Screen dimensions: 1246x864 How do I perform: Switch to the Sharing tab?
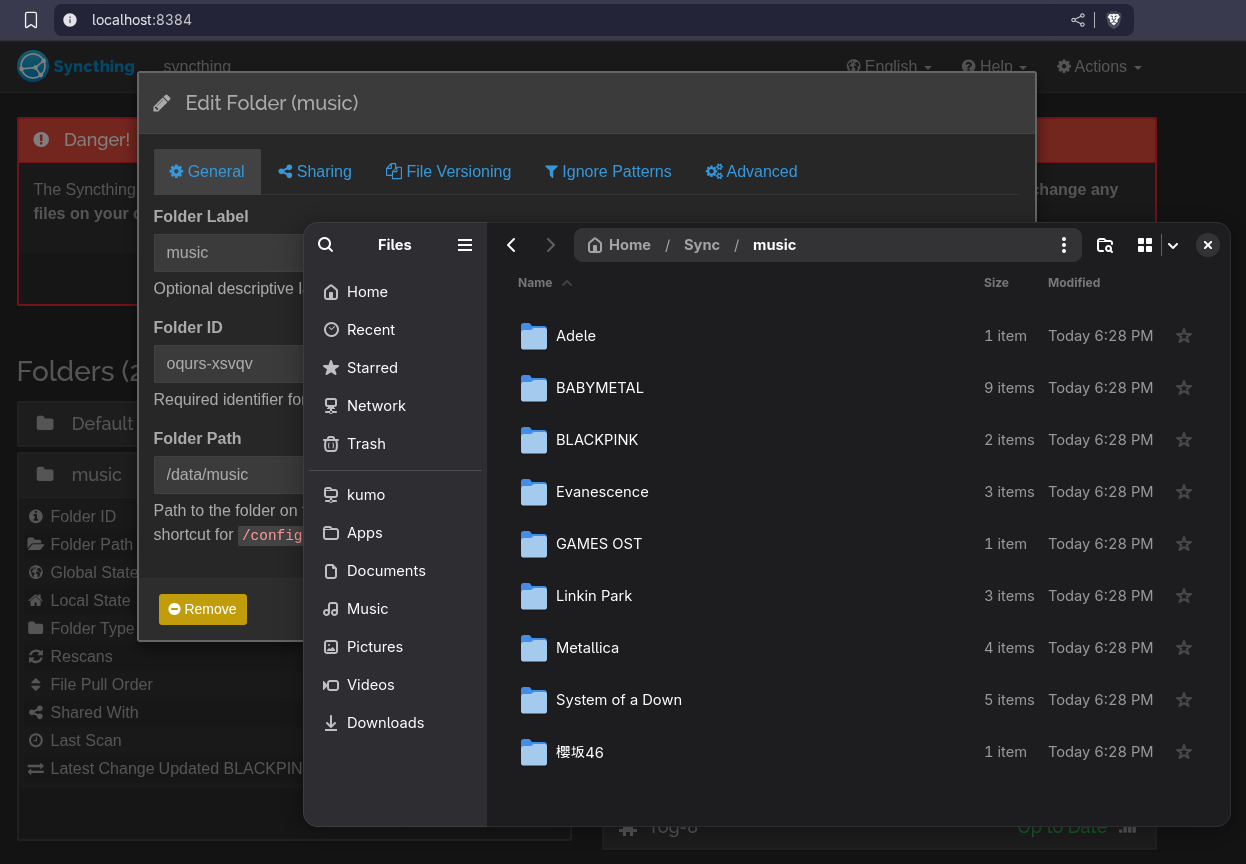point(315,172)
